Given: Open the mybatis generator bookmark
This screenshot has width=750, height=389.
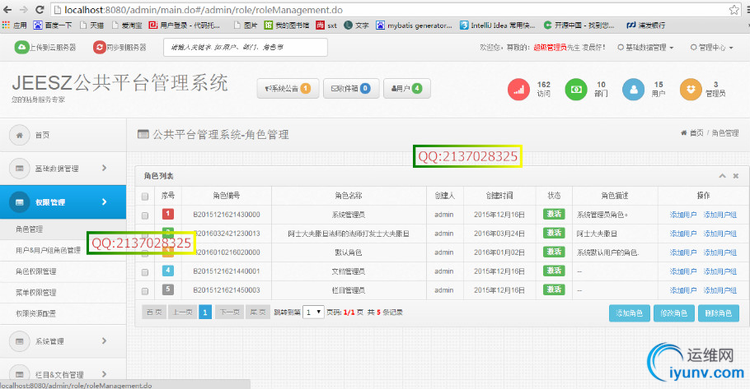Looking at the screenshot, I should click(414, 25).
